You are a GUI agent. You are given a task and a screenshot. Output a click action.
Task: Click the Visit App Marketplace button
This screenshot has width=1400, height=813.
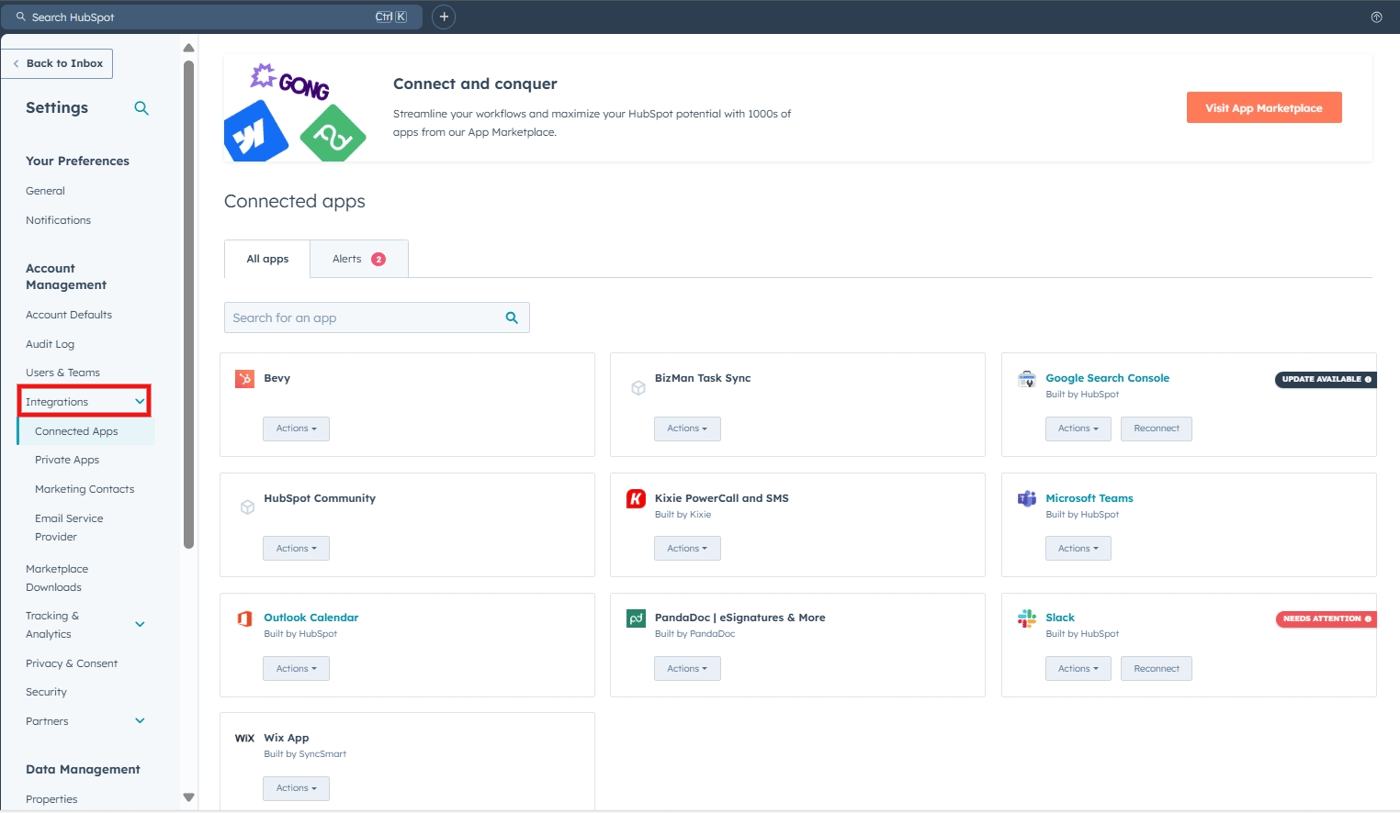click(x=1264, y=108)
